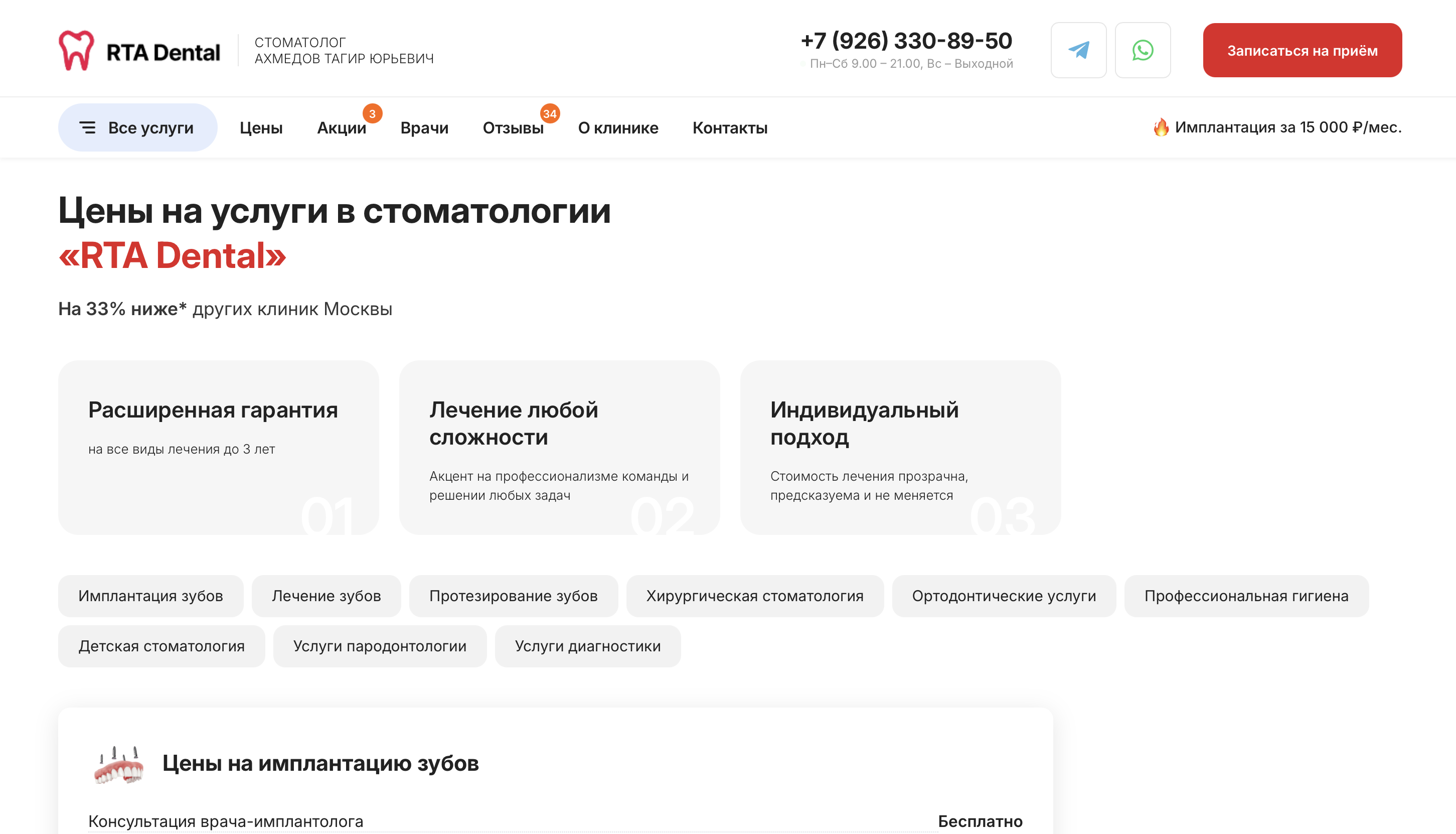Click the orange 3 badge on Акции
Image resolution: width=1456 pixels, height=834 pixels.
click(x=372, y=113)
